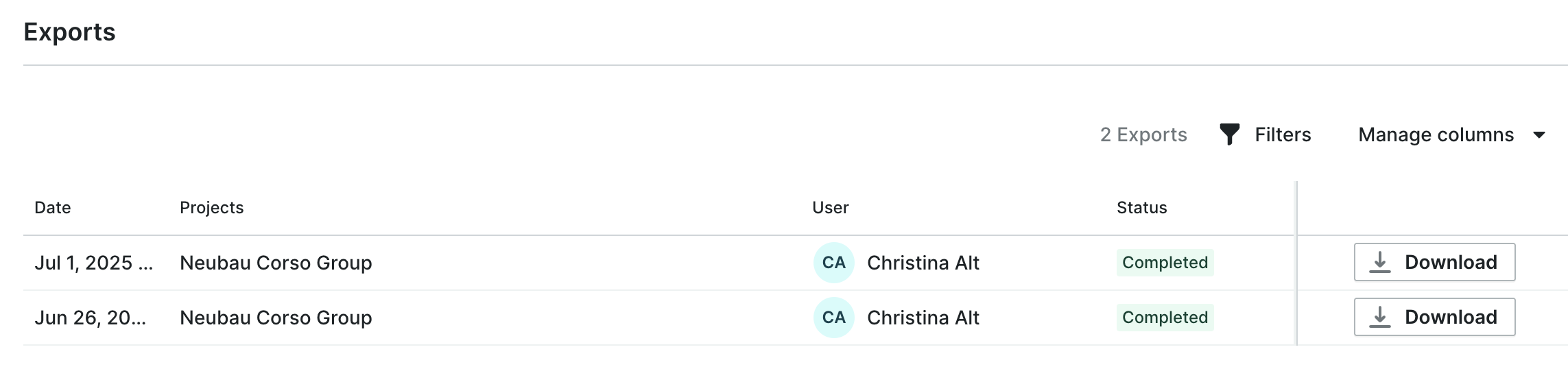Sort by the Projects column header
The width and height of the screenshot is (1568, 369).
pos(211,208)
